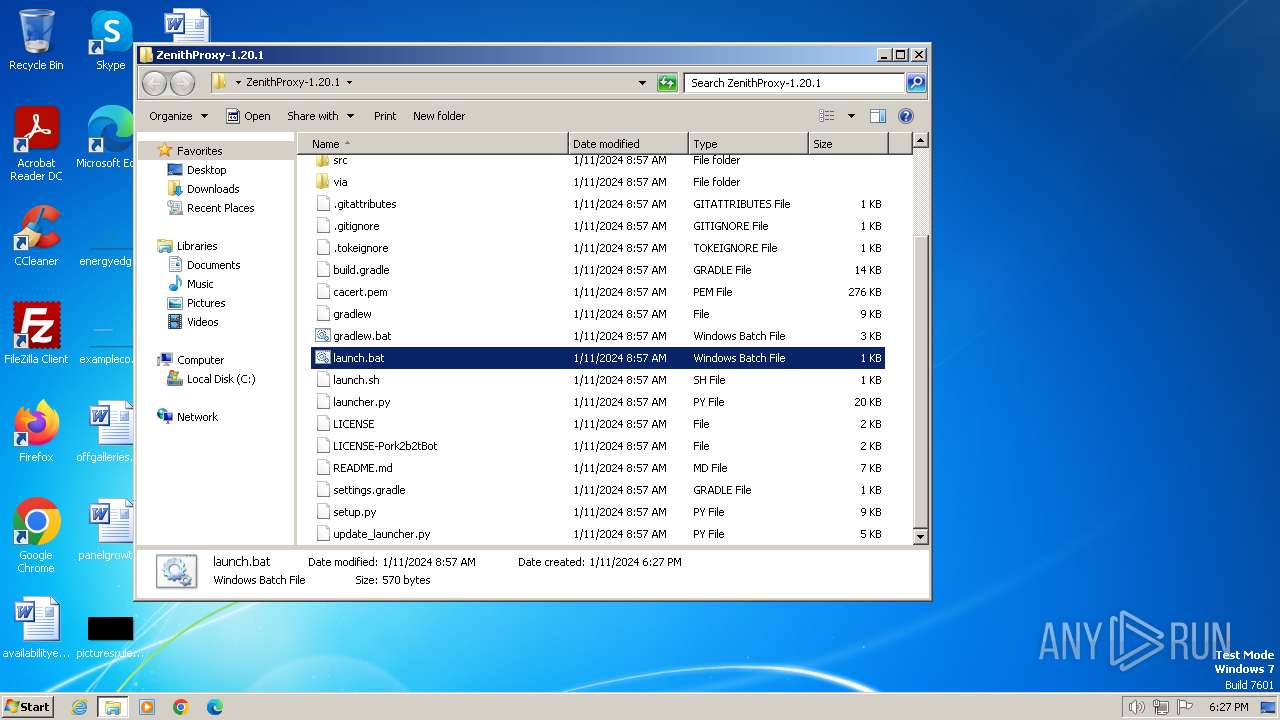Sort by Date modified column header
This screenshot has width=1280, height=720.
pos(628,144)
